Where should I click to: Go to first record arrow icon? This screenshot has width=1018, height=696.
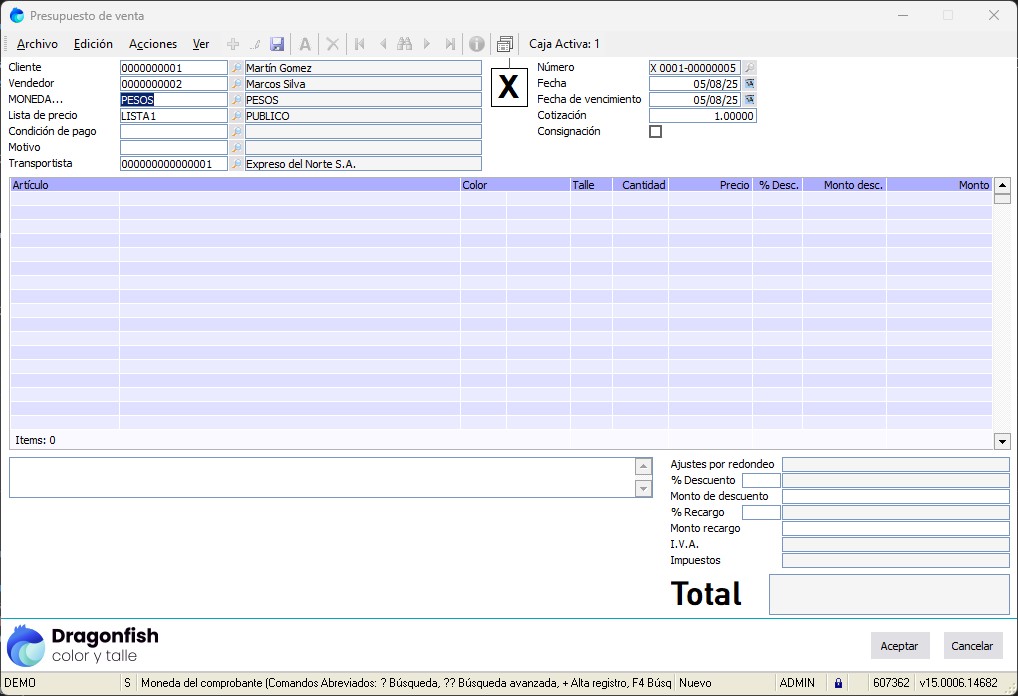pyautogui.click(x=359, y=44)
